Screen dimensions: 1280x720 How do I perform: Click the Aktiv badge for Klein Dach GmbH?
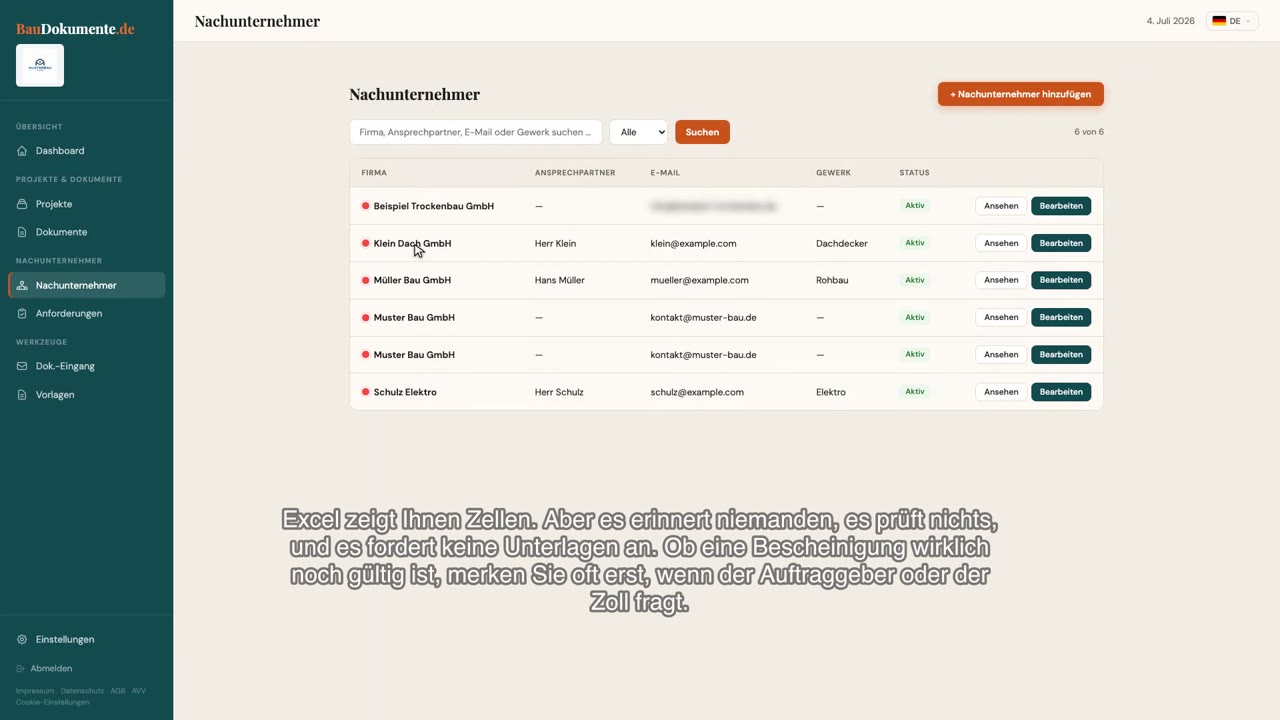(915, 243)
